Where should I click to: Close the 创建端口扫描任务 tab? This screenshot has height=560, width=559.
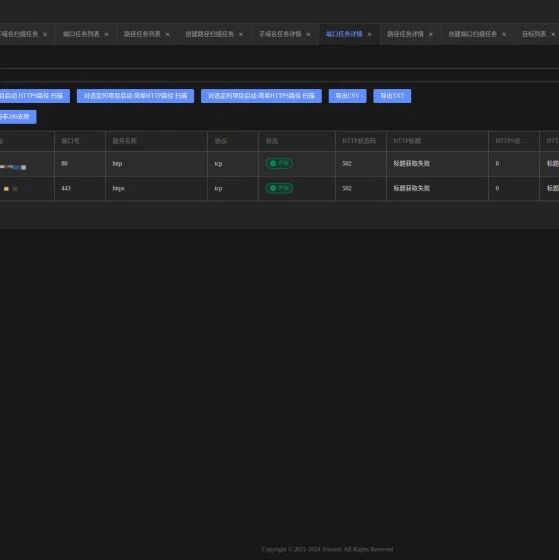[x=504, y=34]
